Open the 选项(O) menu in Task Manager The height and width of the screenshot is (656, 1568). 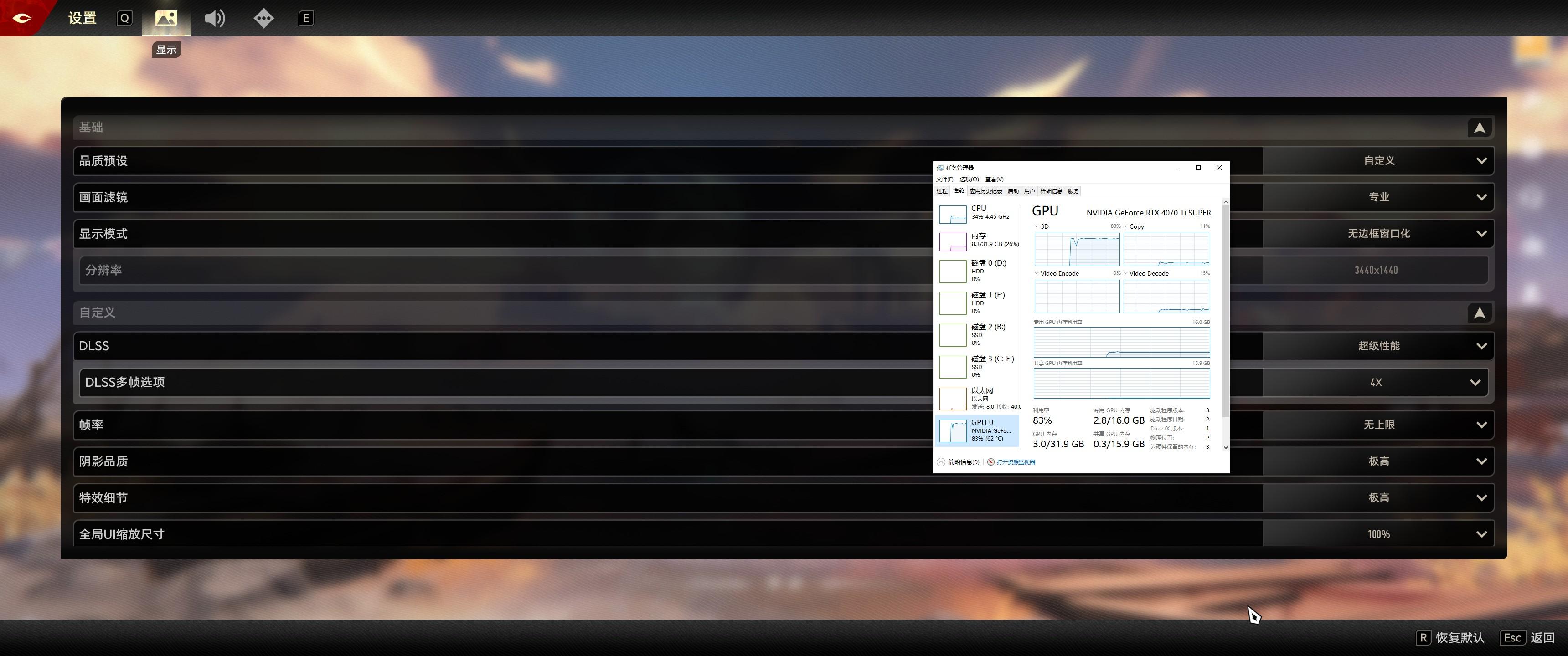[x=969, y=179]
